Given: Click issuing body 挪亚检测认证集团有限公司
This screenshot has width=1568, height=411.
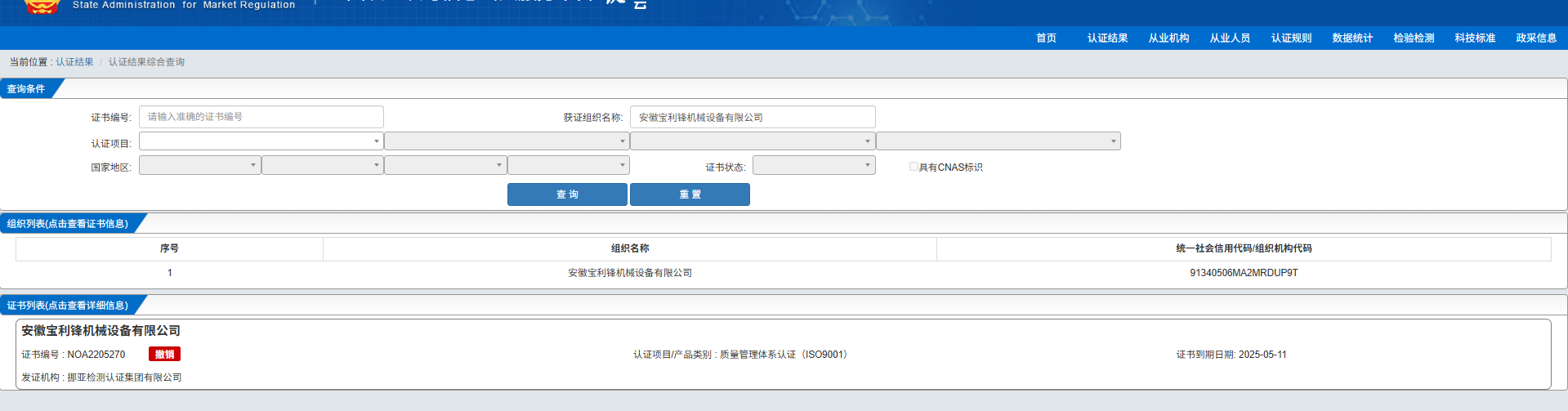Looking at the screenshot, I should [x=124, y=377].
